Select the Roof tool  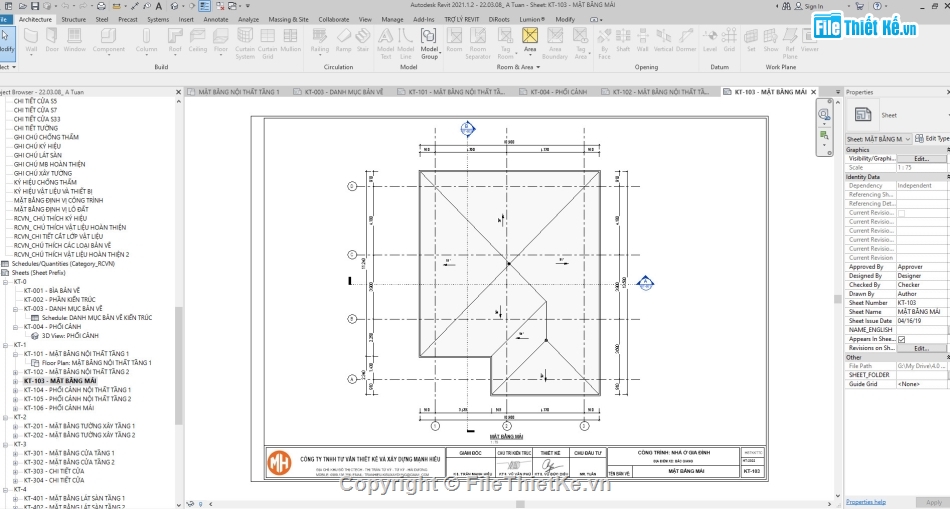point(174,40)
